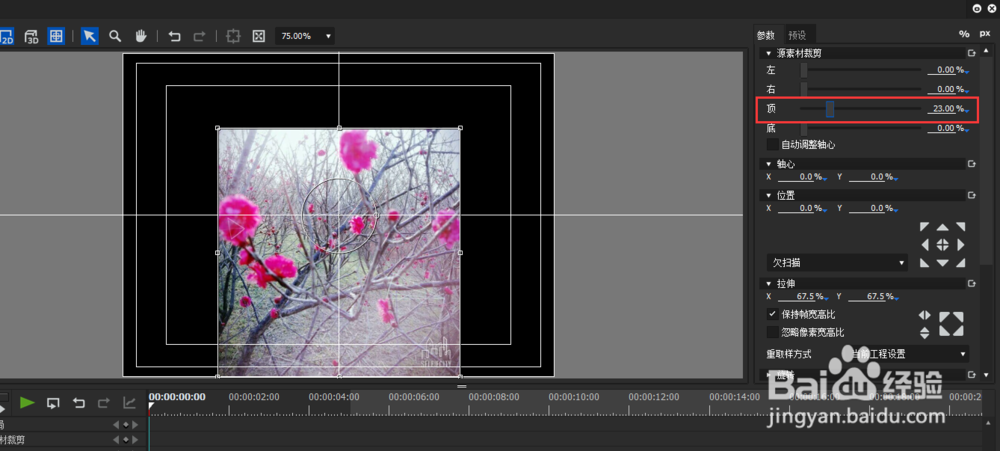Click the green play button
Screen dimensions: 1000x451
[27, 403]
